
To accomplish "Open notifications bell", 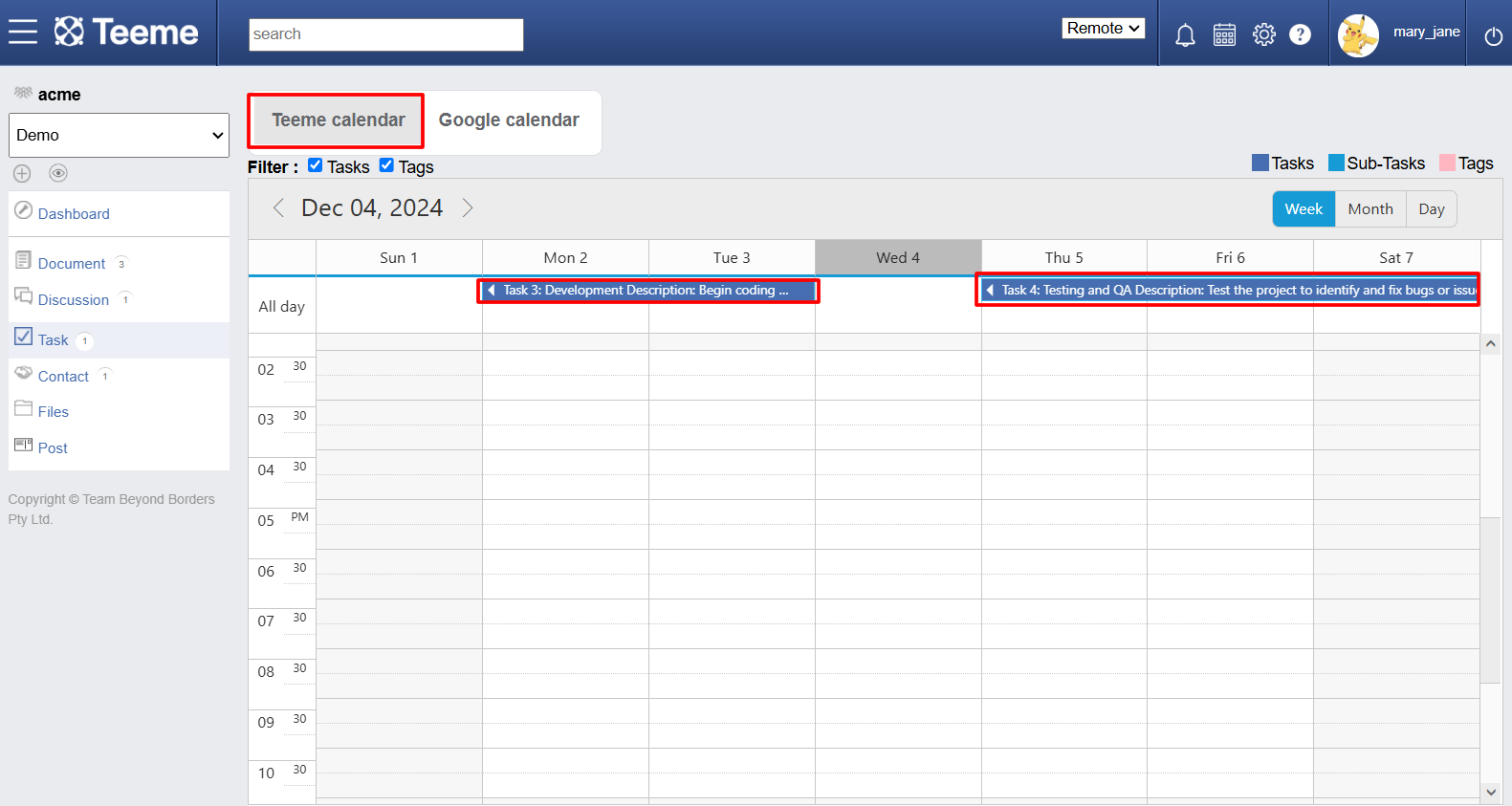I will (x=1185, y=35).
